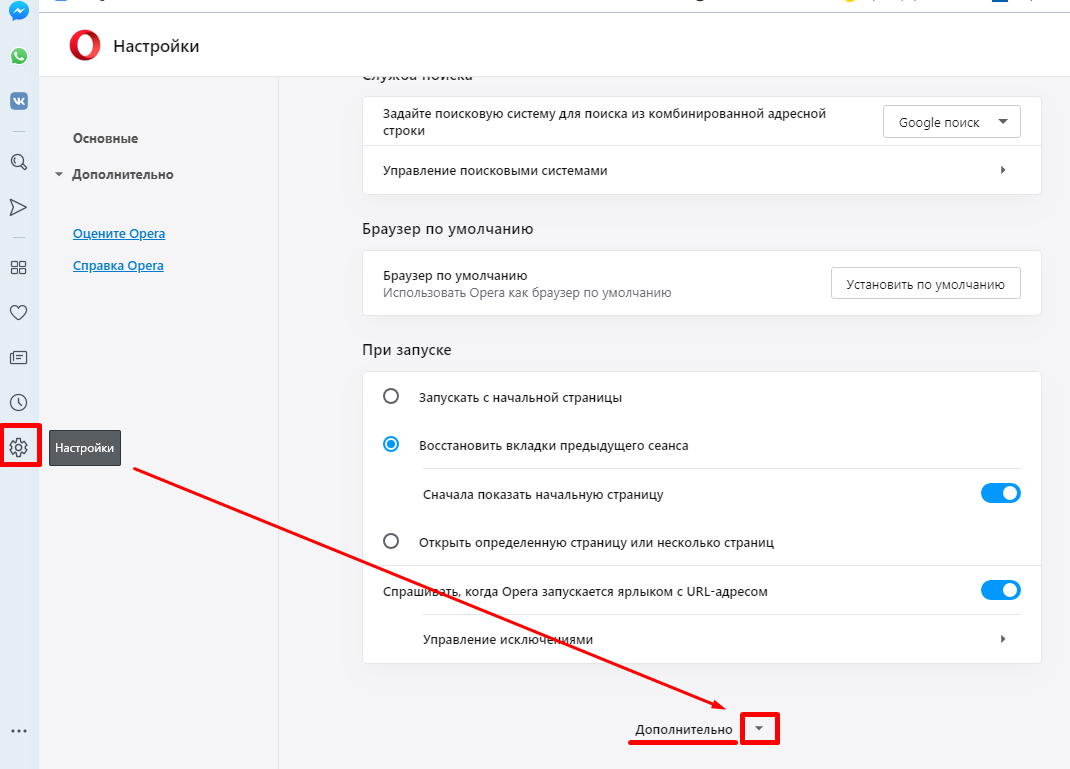
Task: Click 'Настройки' page title
Action: 156,46
